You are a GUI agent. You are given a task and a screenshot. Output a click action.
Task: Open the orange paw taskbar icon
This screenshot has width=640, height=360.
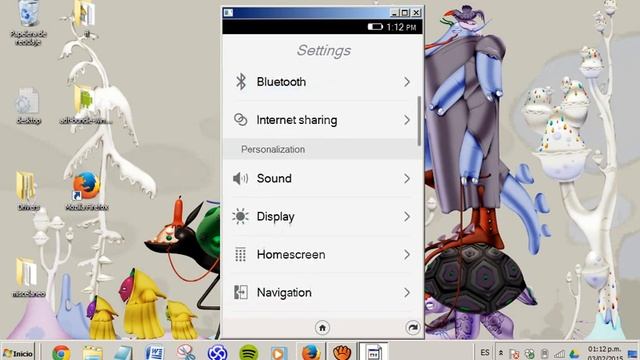[342, 352]
